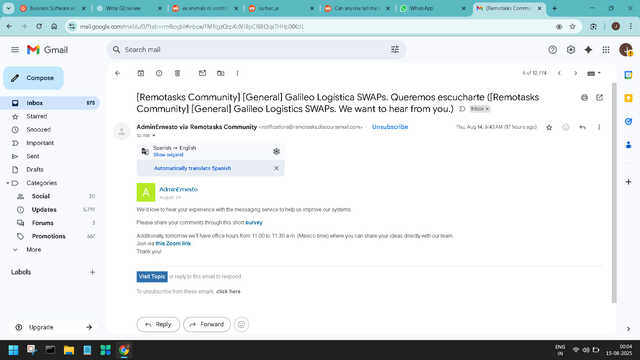Open email in a new window

599,98
